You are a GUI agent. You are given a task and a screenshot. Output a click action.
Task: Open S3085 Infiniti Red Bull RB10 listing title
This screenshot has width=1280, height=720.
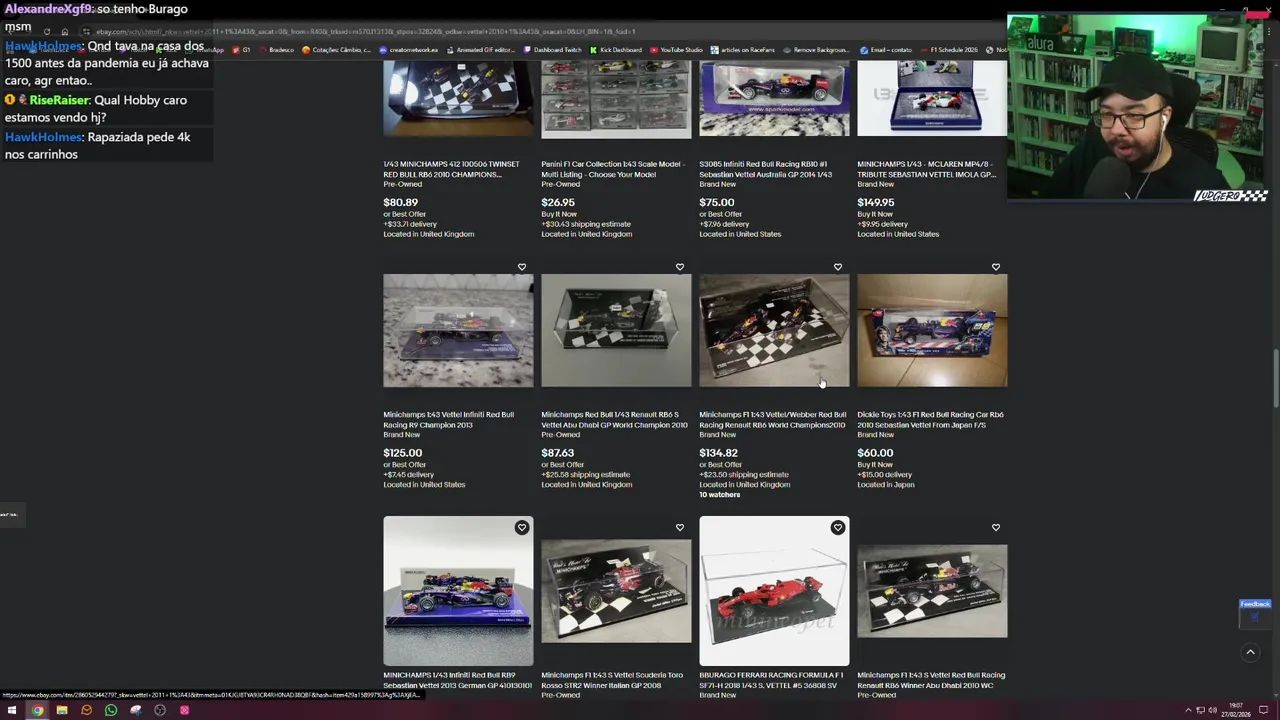765,169
